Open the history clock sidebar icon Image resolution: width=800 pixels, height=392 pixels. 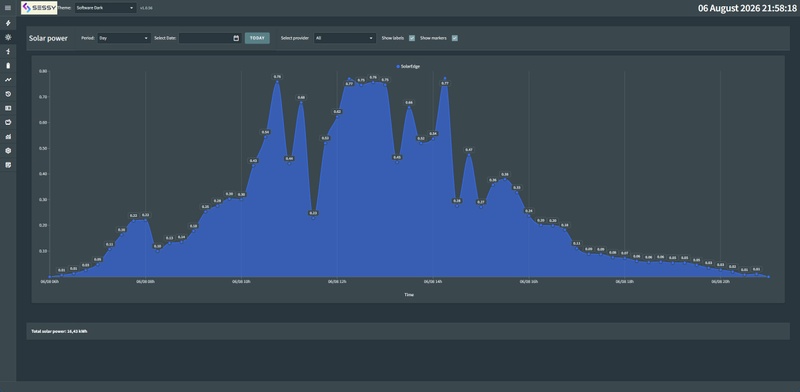pyautogui.click(x=8, y=94)
